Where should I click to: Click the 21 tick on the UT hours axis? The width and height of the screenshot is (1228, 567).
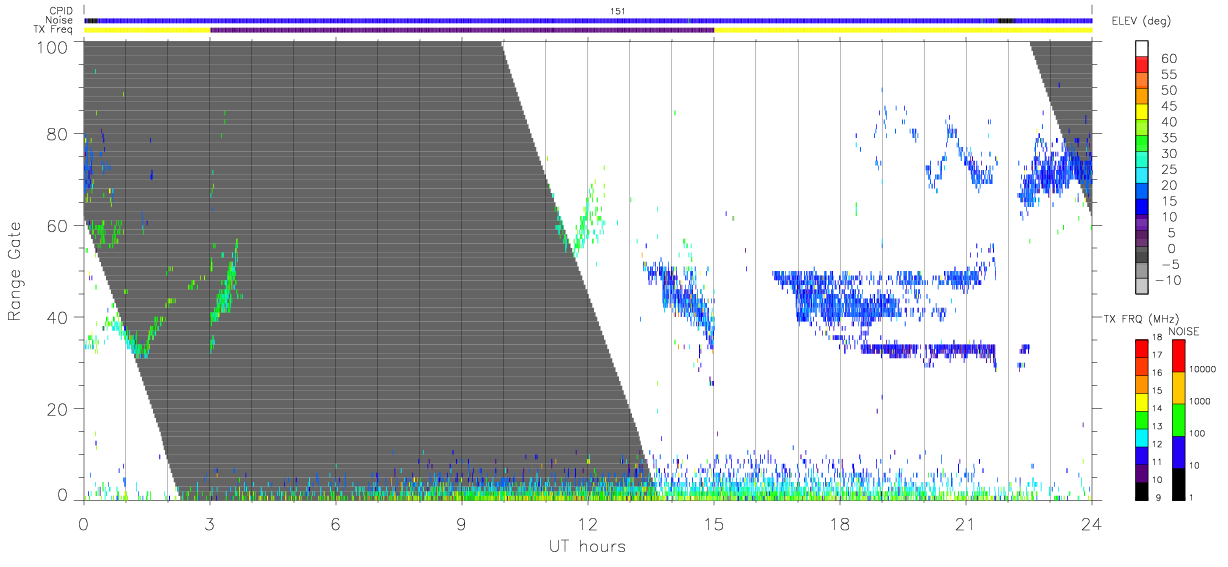click(966, 523)
